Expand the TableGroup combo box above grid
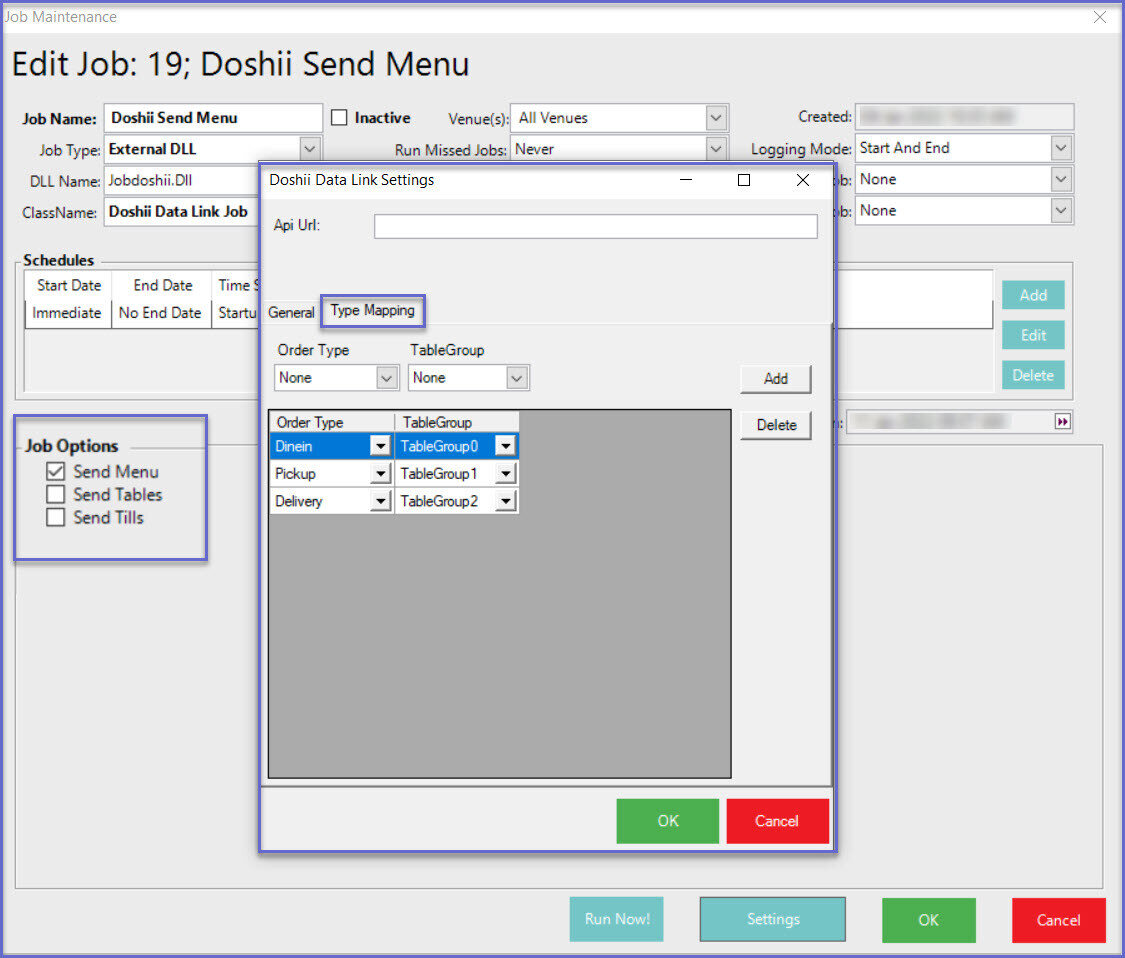Screen dimensions: 1125x958 coord(517,377)
